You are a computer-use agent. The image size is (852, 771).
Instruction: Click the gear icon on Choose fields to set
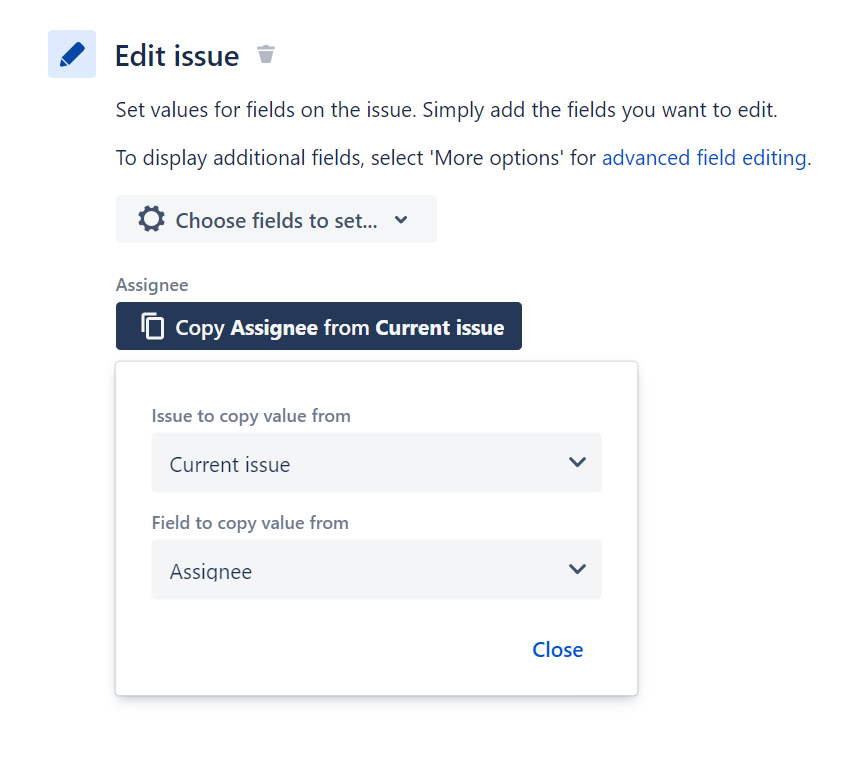pos(150,218)
